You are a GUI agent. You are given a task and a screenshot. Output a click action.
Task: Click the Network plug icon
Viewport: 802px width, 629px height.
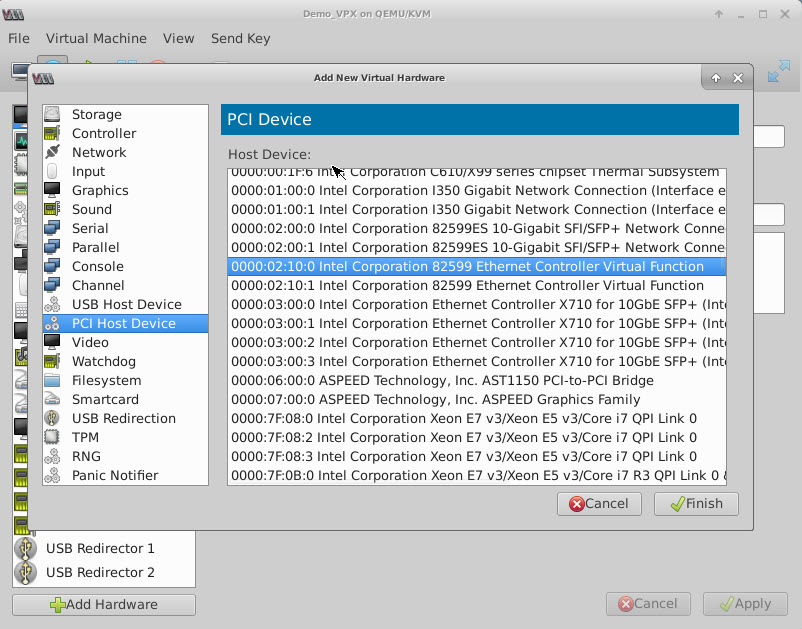52,152
